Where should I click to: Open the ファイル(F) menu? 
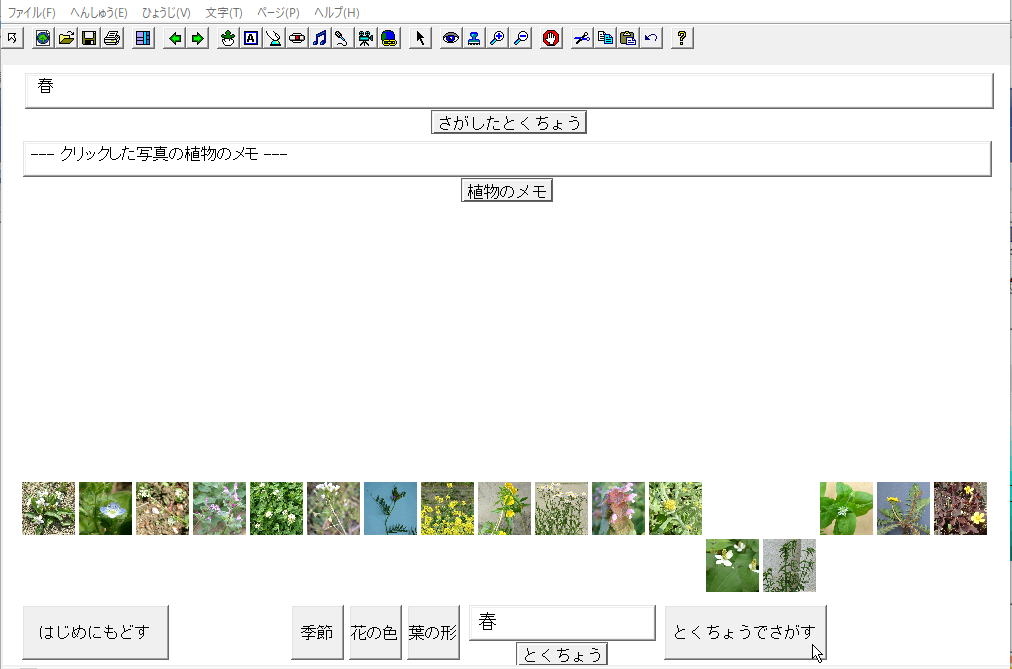click(32, 13)
